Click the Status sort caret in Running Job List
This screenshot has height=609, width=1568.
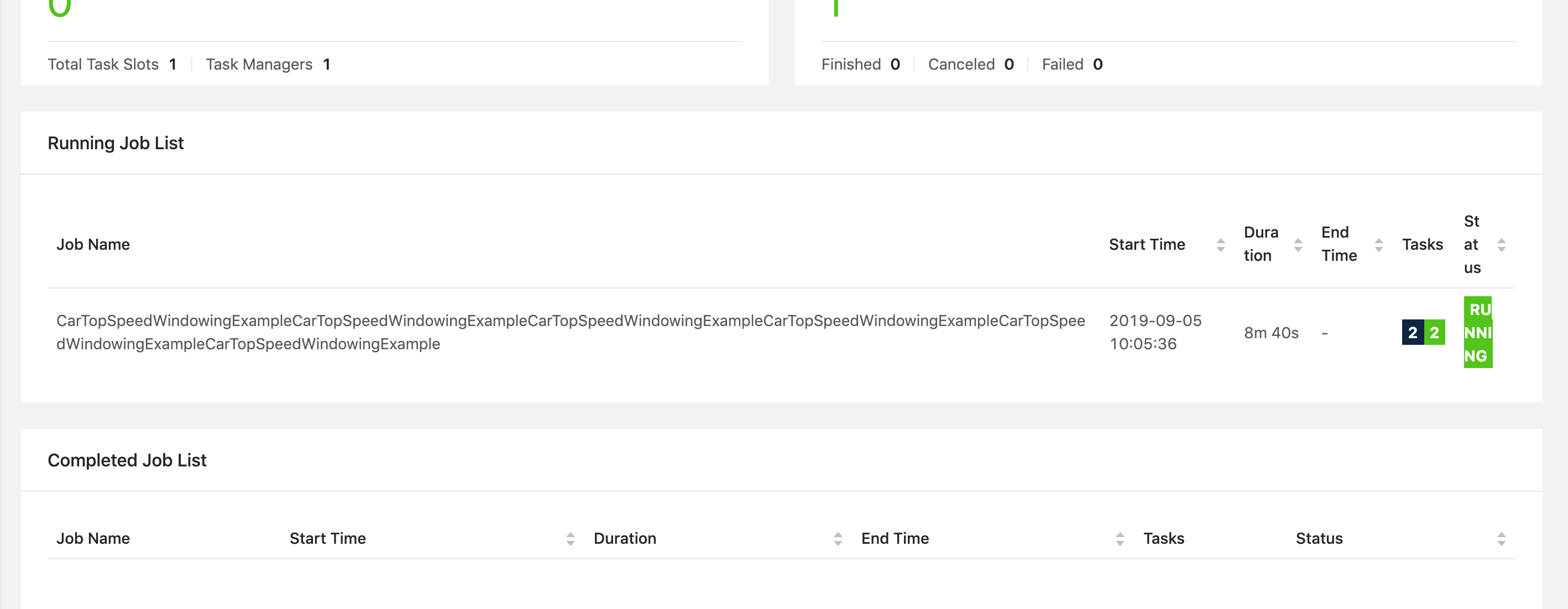pyautogui.click(x=1501, y=245)
